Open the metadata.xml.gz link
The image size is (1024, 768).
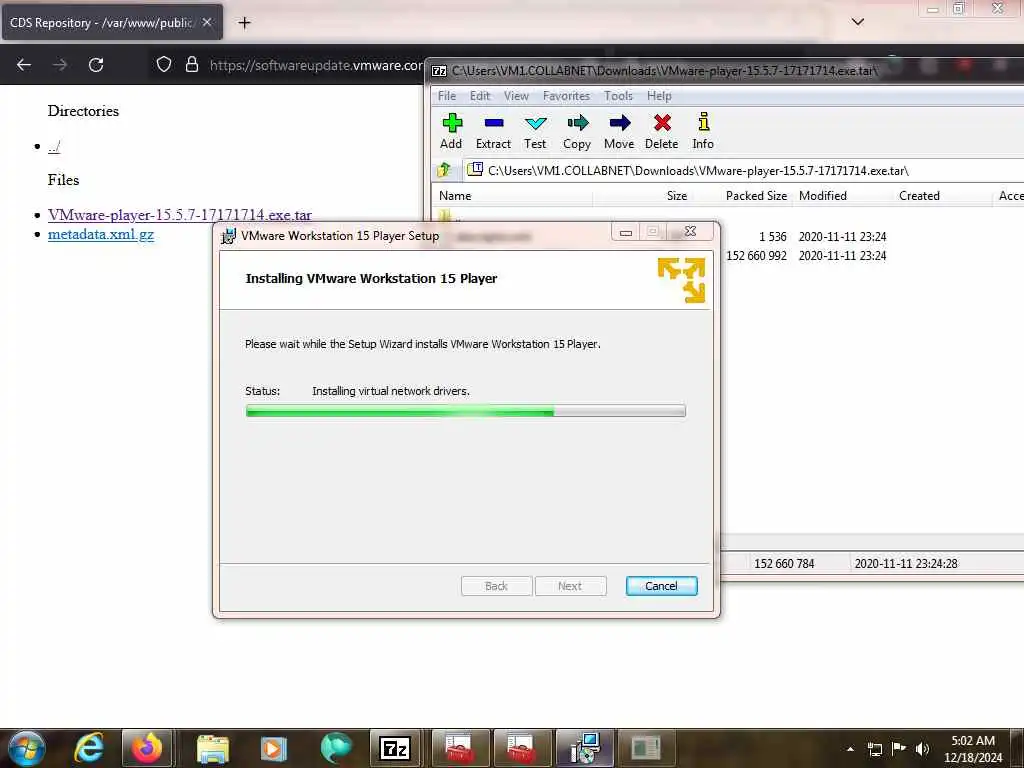coord(101,234)
